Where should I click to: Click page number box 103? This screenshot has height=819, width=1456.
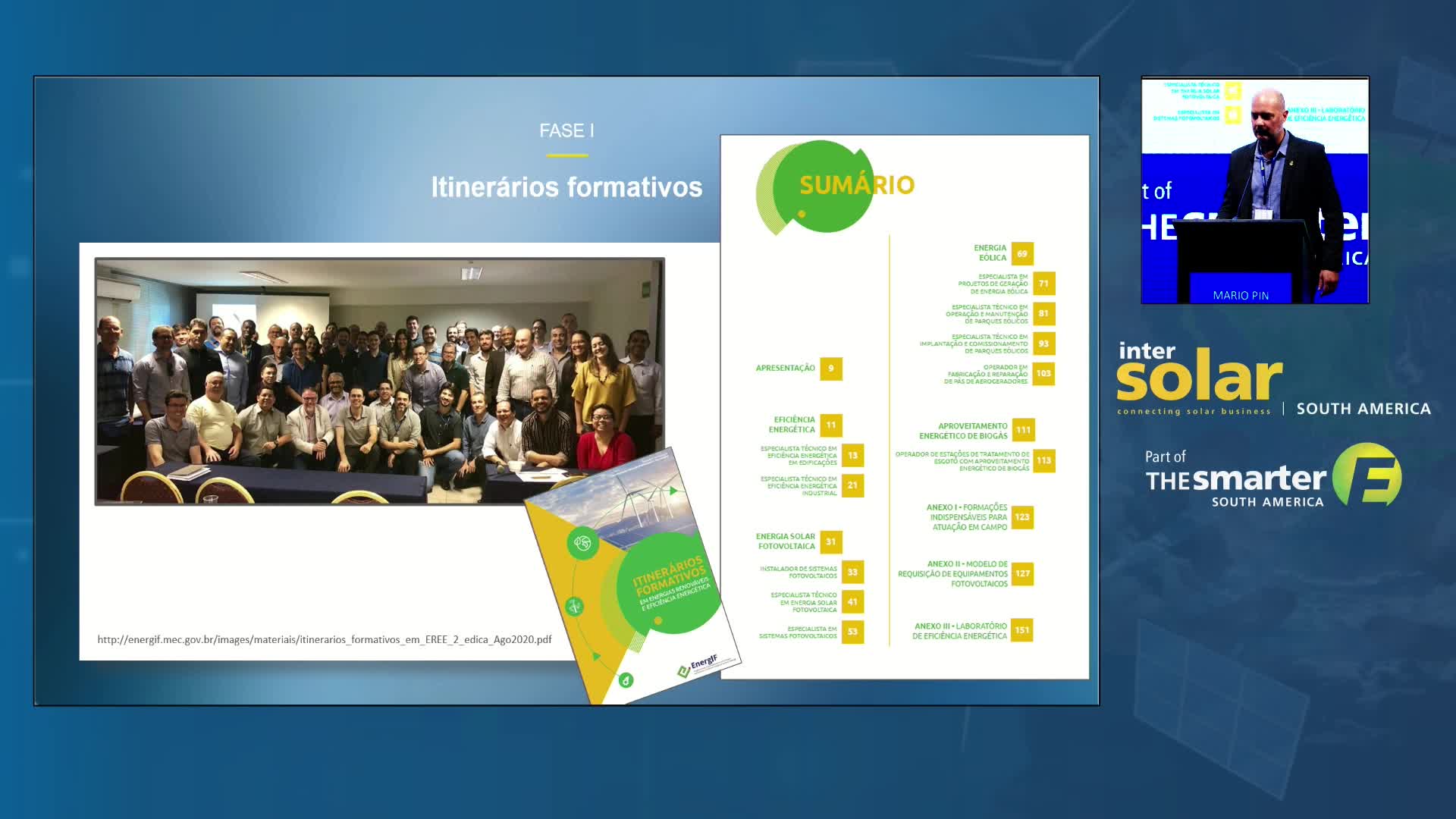coord(1044,373)
